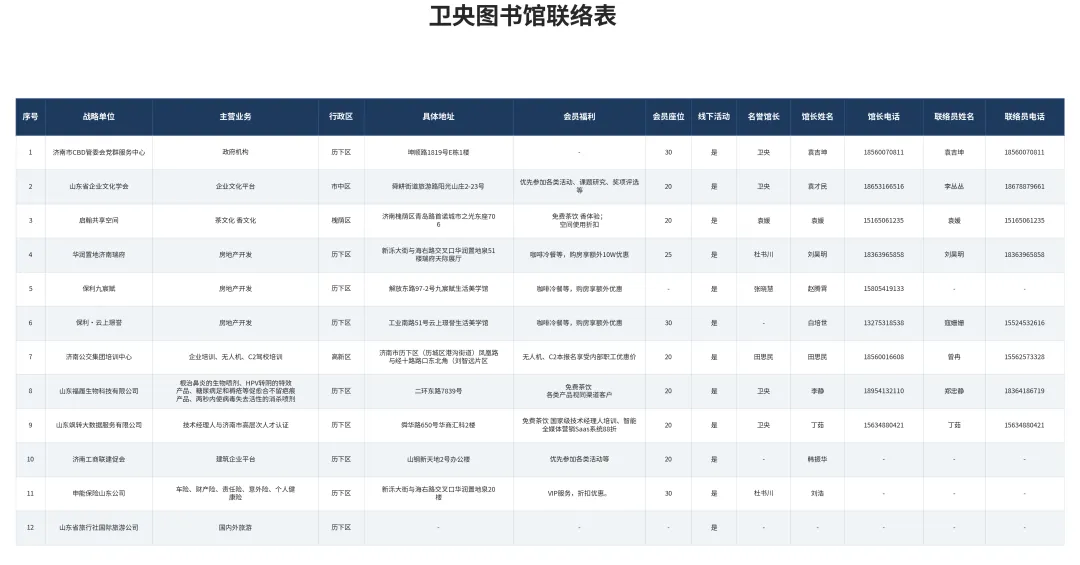1080x565 pixels.
Task: Click benefit cell 优先参加各类活动等 in row 10
Action: tap(579, 459)
